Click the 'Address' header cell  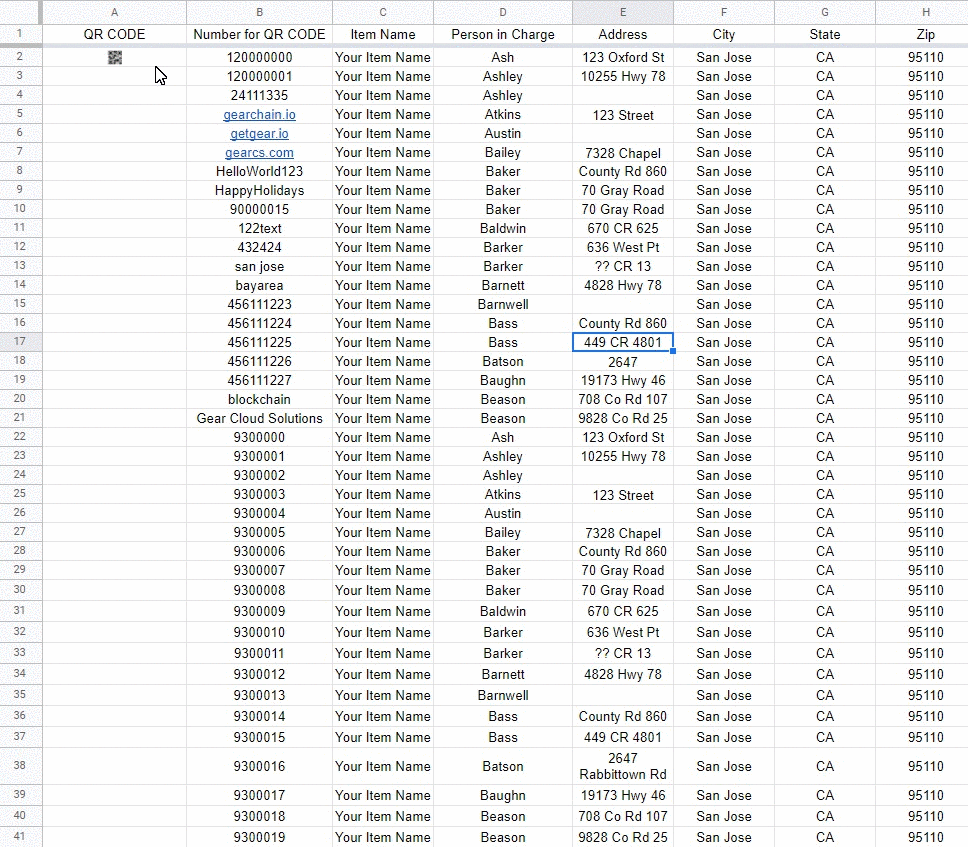pyautogui.click(x=623, y=35)
